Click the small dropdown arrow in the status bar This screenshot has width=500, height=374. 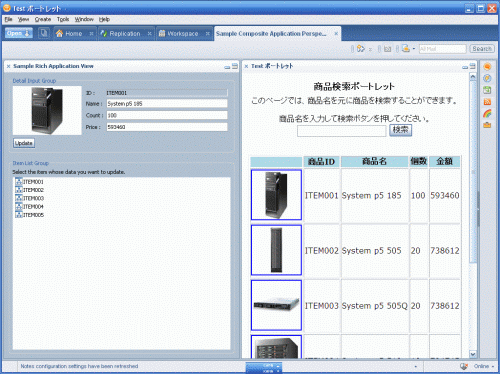[x=416, y=366]
